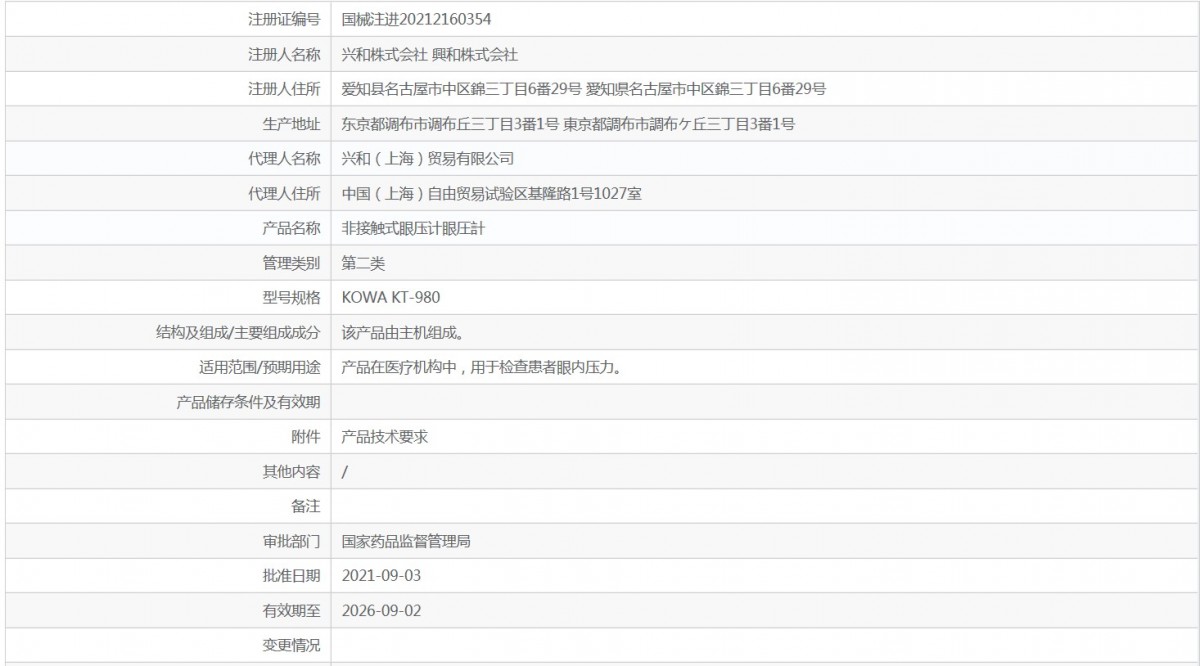The width and height of the screenshot is (1200, 666).
Task: Click the label '备注'
Action: [306, 506]
